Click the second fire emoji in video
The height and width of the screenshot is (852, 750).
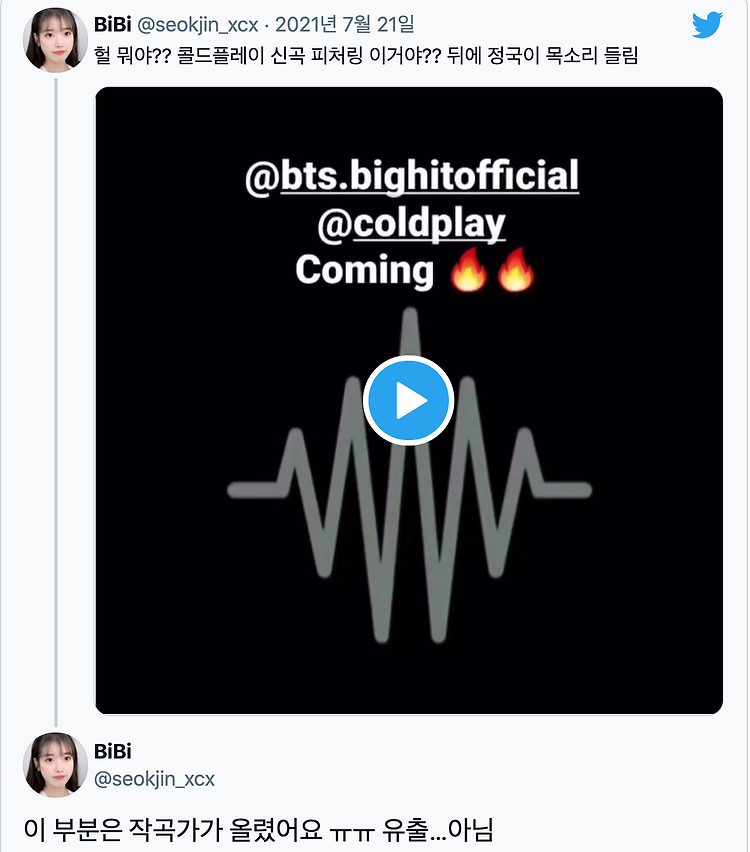coord(515,270)
